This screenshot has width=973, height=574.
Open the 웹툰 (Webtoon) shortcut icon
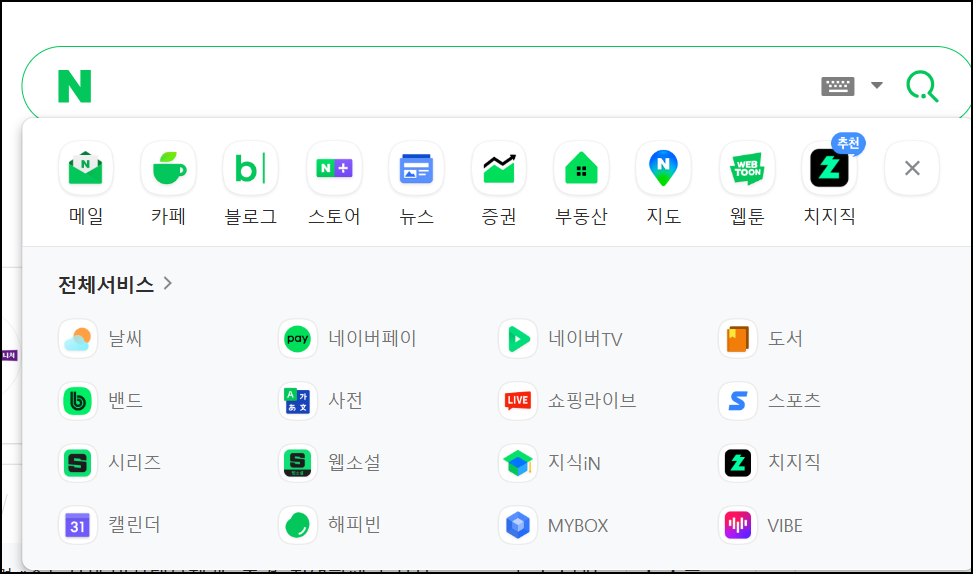(x=747, y=168)
